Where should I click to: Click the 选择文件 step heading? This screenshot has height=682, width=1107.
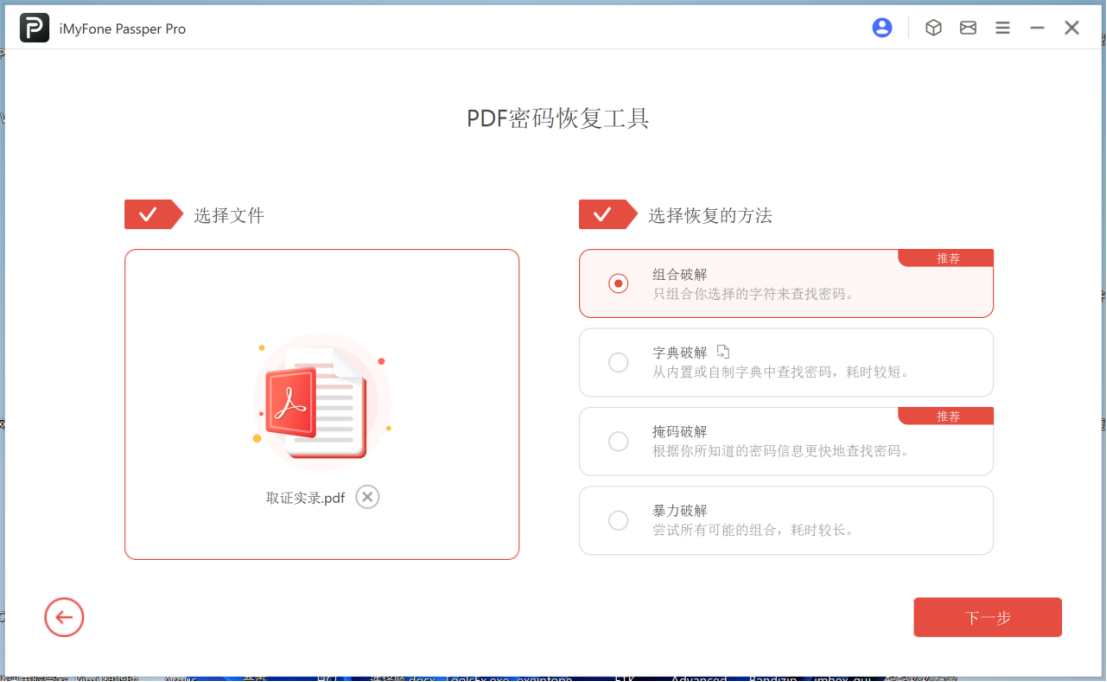[229, 215]
